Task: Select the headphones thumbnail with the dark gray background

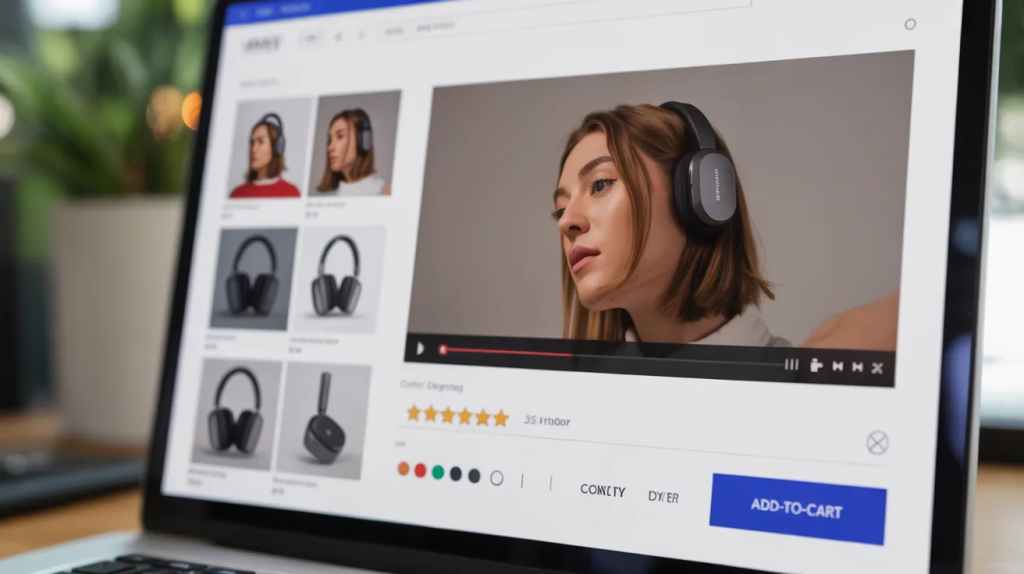Action: (253, 278)
